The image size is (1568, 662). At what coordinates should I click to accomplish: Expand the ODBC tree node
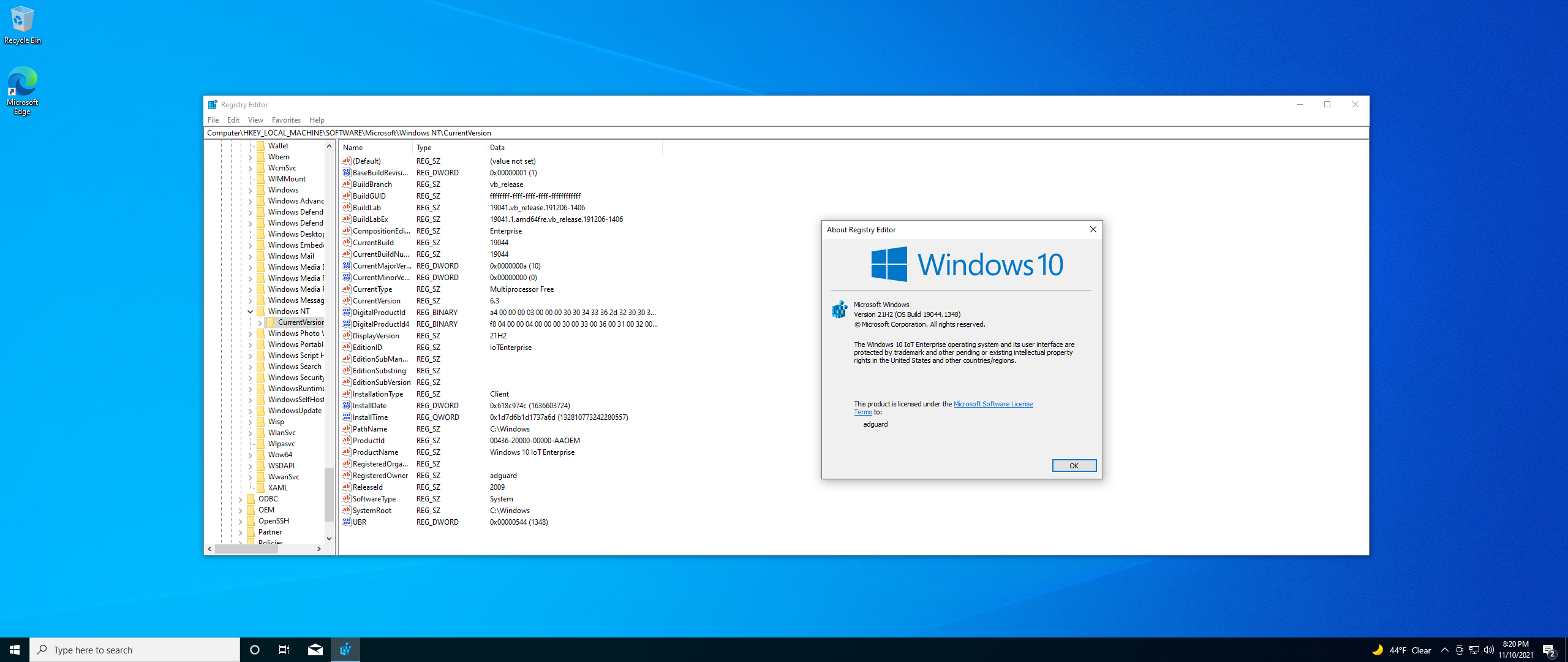click(x=241, y=499)
